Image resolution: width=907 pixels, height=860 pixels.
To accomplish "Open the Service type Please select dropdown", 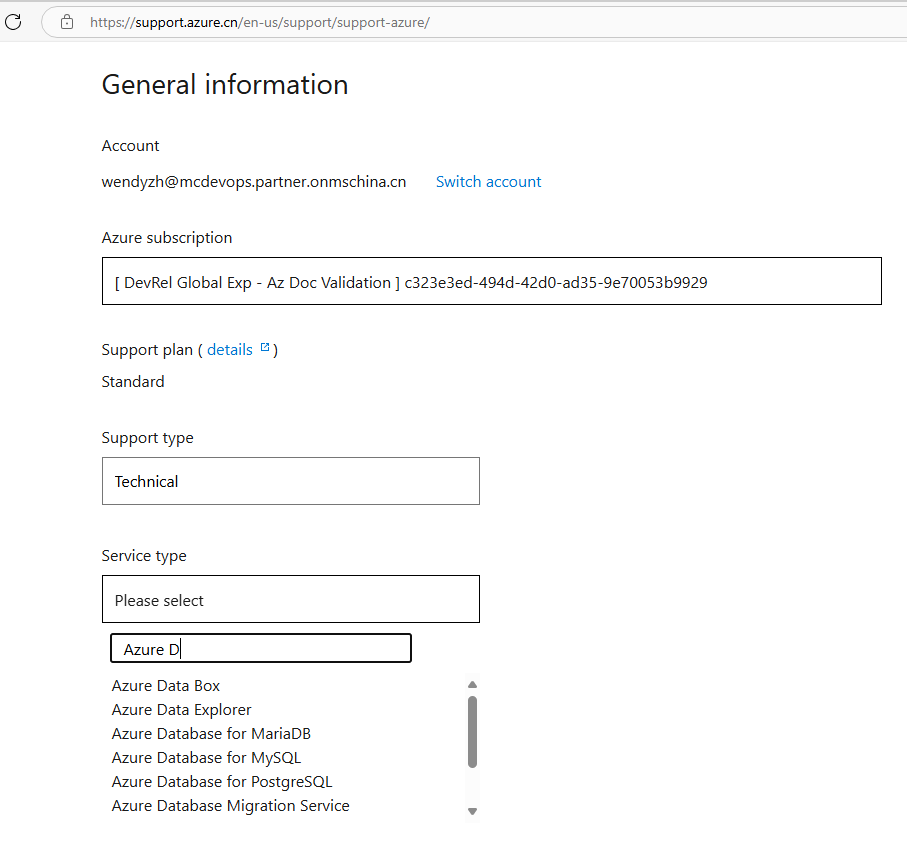I will point(290,600).
